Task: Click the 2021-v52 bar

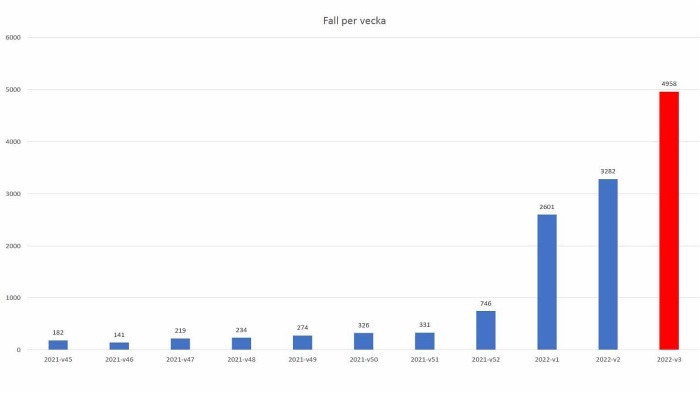Action: click(x=486, y=330)
